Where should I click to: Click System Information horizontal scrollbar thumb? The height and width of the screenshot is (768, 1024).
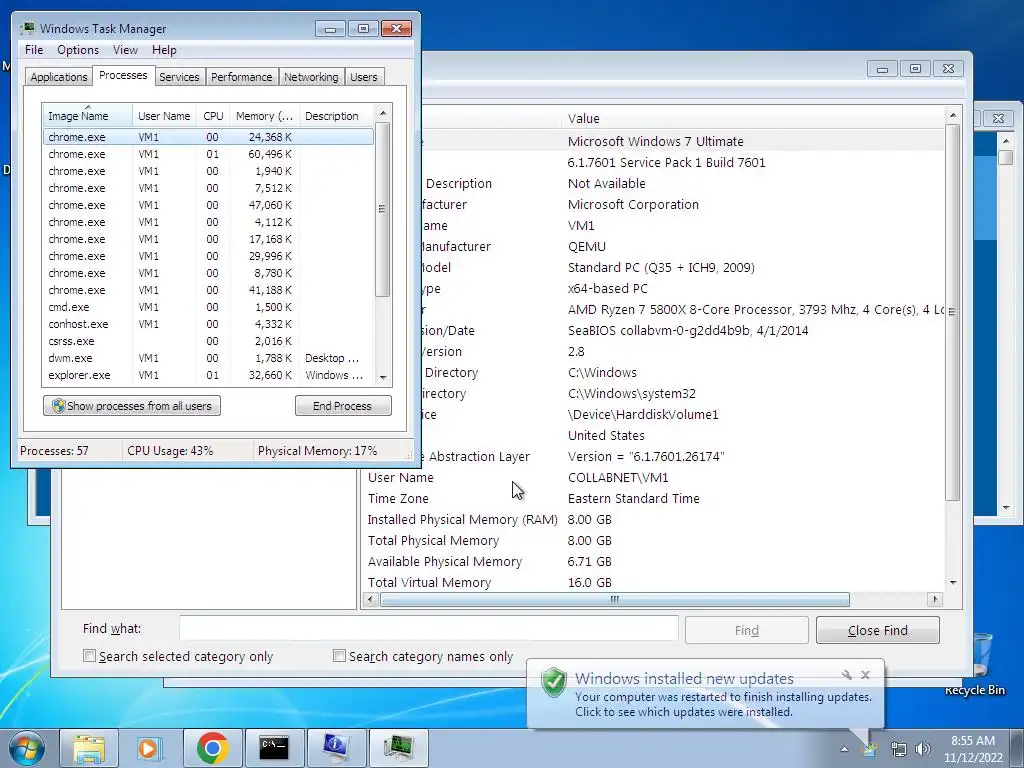coord(615,600)
